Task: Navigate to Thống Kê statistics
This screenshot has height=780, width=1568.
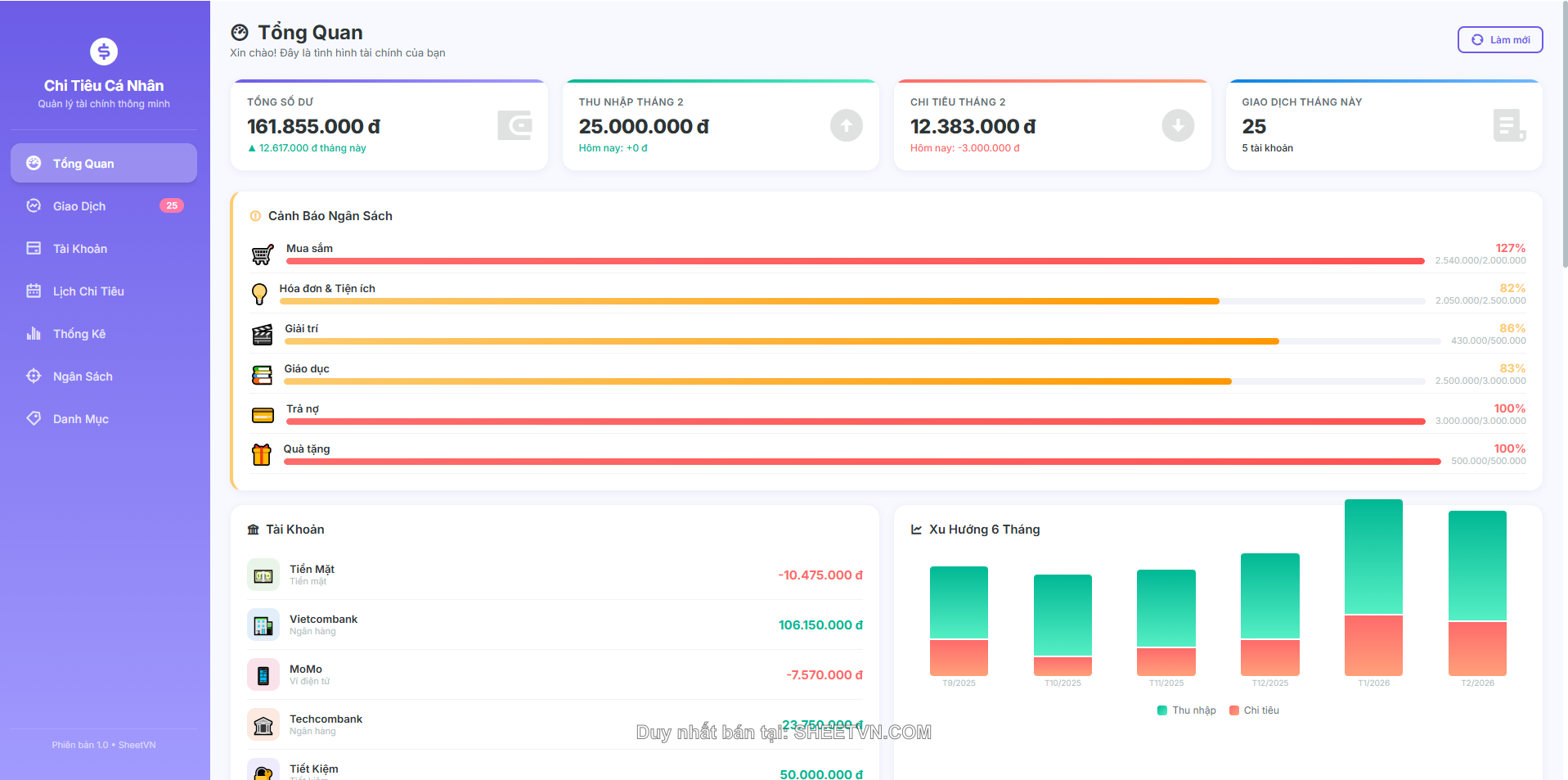Action: click(x=79, y=334)
